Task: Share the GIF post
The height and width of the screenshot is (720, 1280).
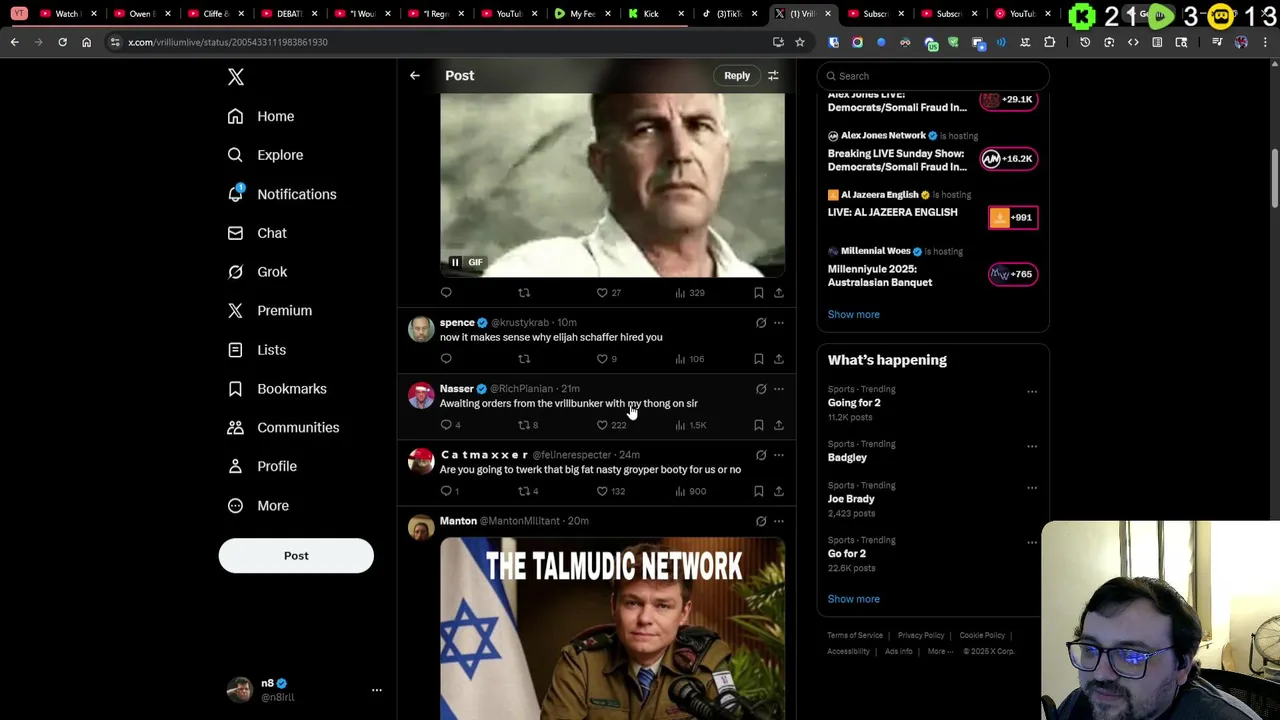Action: (x=779, y=292)
